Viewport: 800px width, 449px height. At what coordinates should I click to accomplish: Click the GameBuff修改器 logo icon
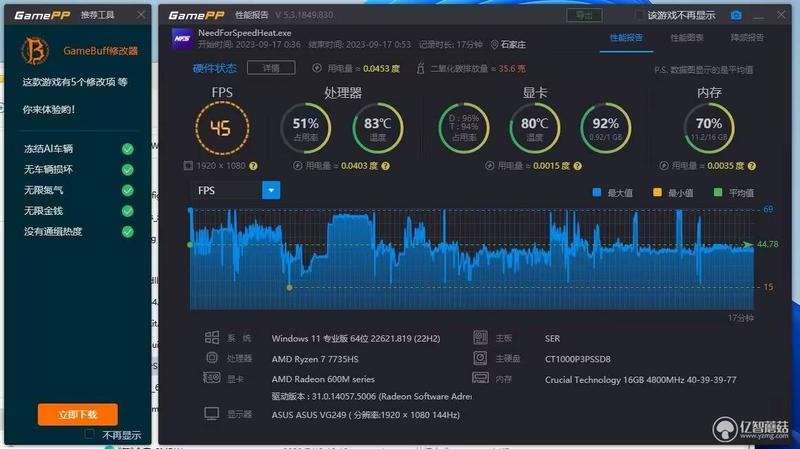tap(35, 51)
